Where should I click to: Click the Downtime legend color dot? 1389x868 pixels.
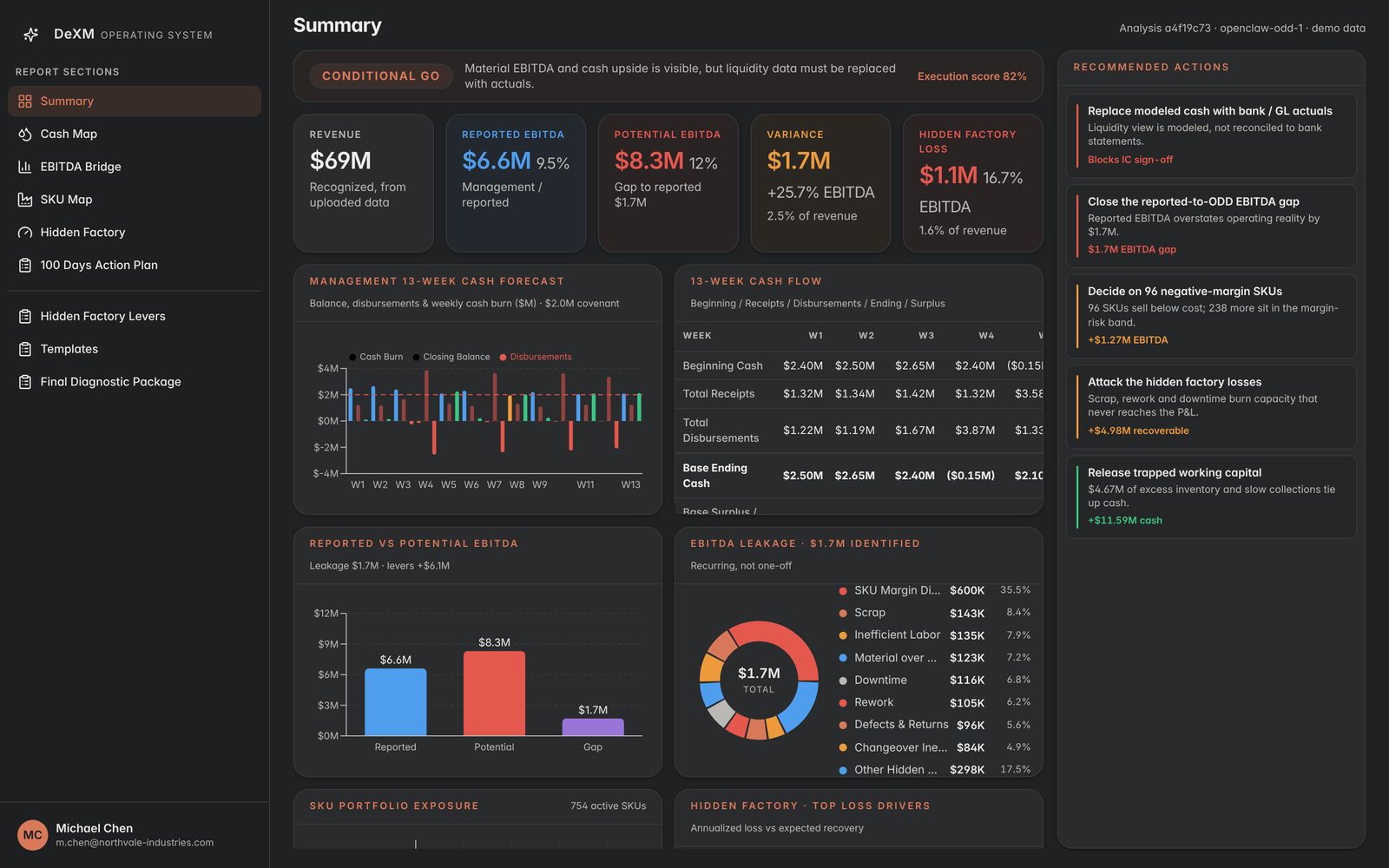(843, 681)
